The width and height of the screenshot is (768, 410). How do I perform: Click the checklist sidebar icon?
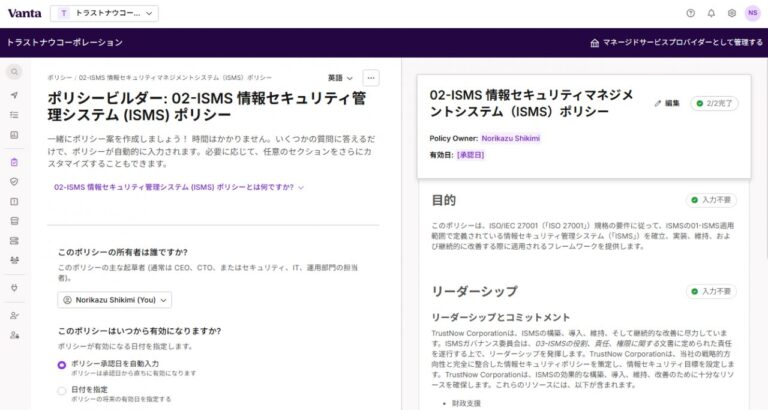tap(14, 115)
